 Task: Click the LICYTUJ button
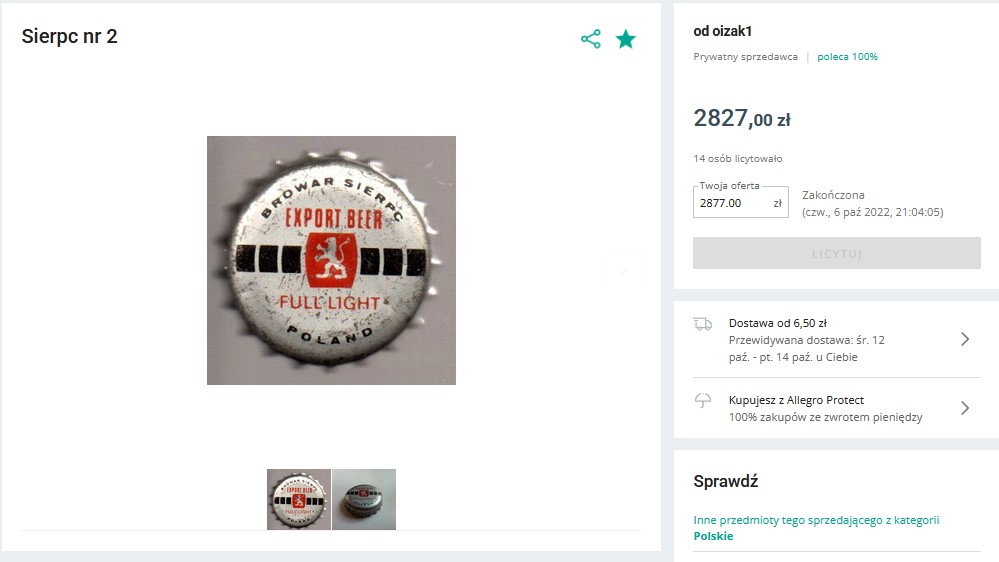point(837,253)
